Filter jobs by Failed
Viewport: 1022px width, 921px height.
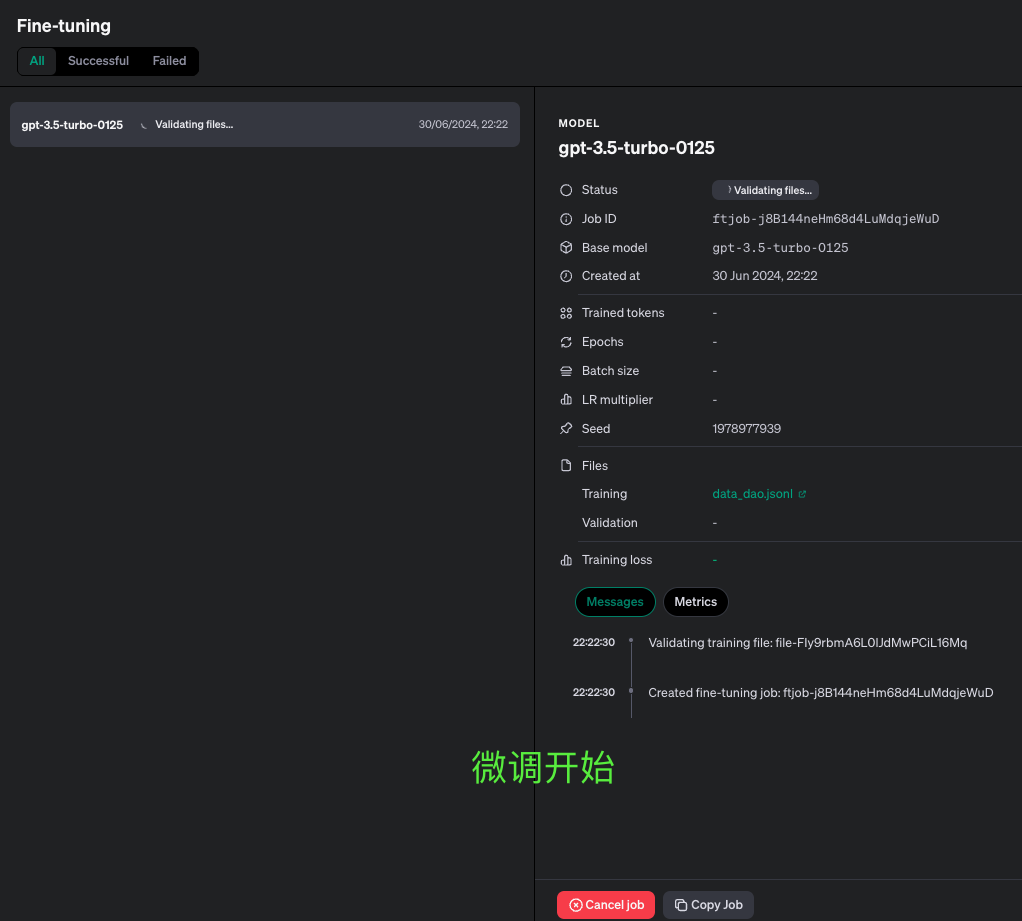point(169,61)
